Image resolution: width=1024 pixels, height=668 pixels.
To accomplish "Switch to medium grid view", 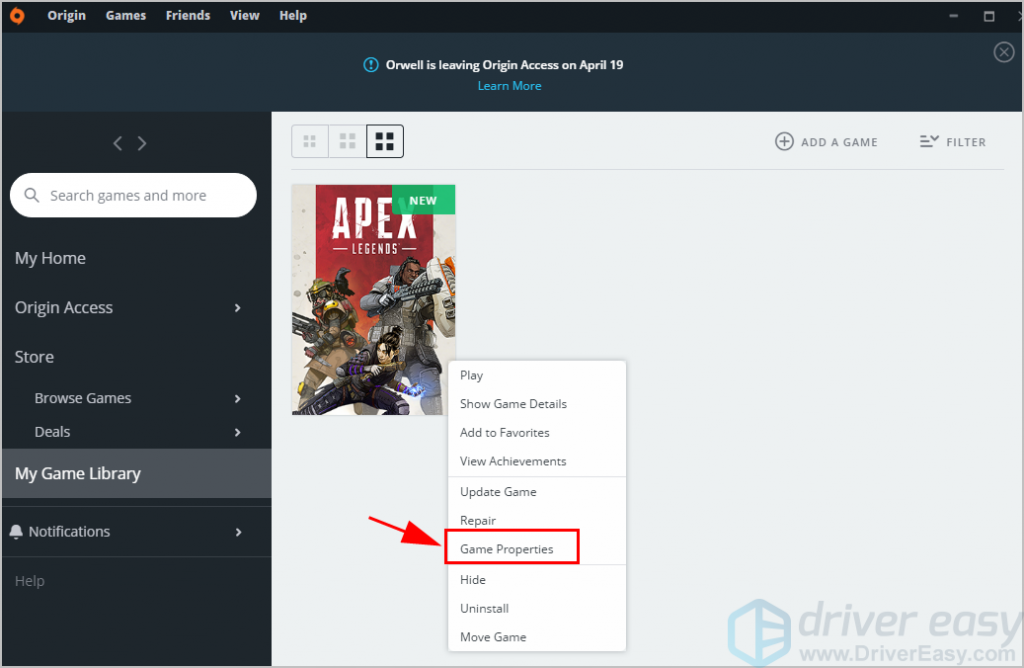I will [x=347, y=142].
